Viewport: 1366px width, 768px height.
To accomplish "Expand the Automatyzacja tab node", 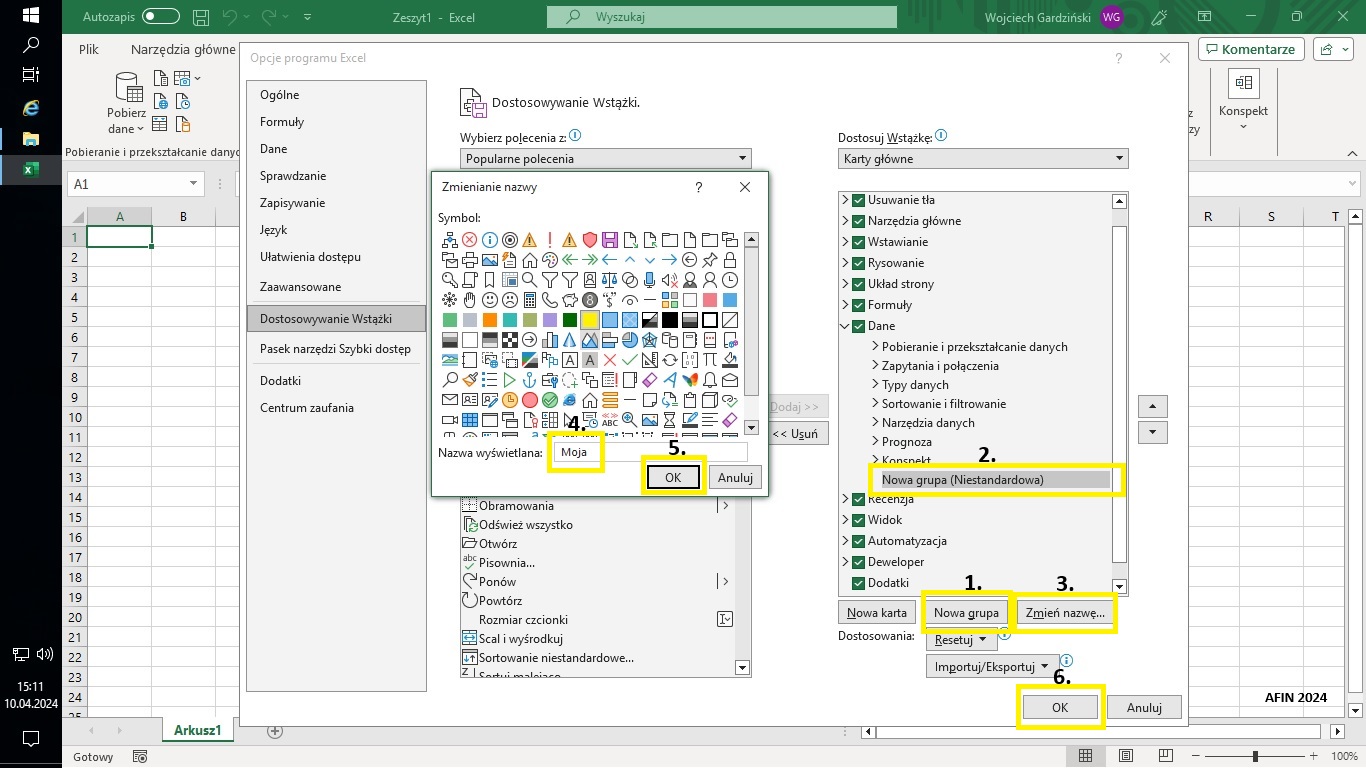I will point(845,541).
